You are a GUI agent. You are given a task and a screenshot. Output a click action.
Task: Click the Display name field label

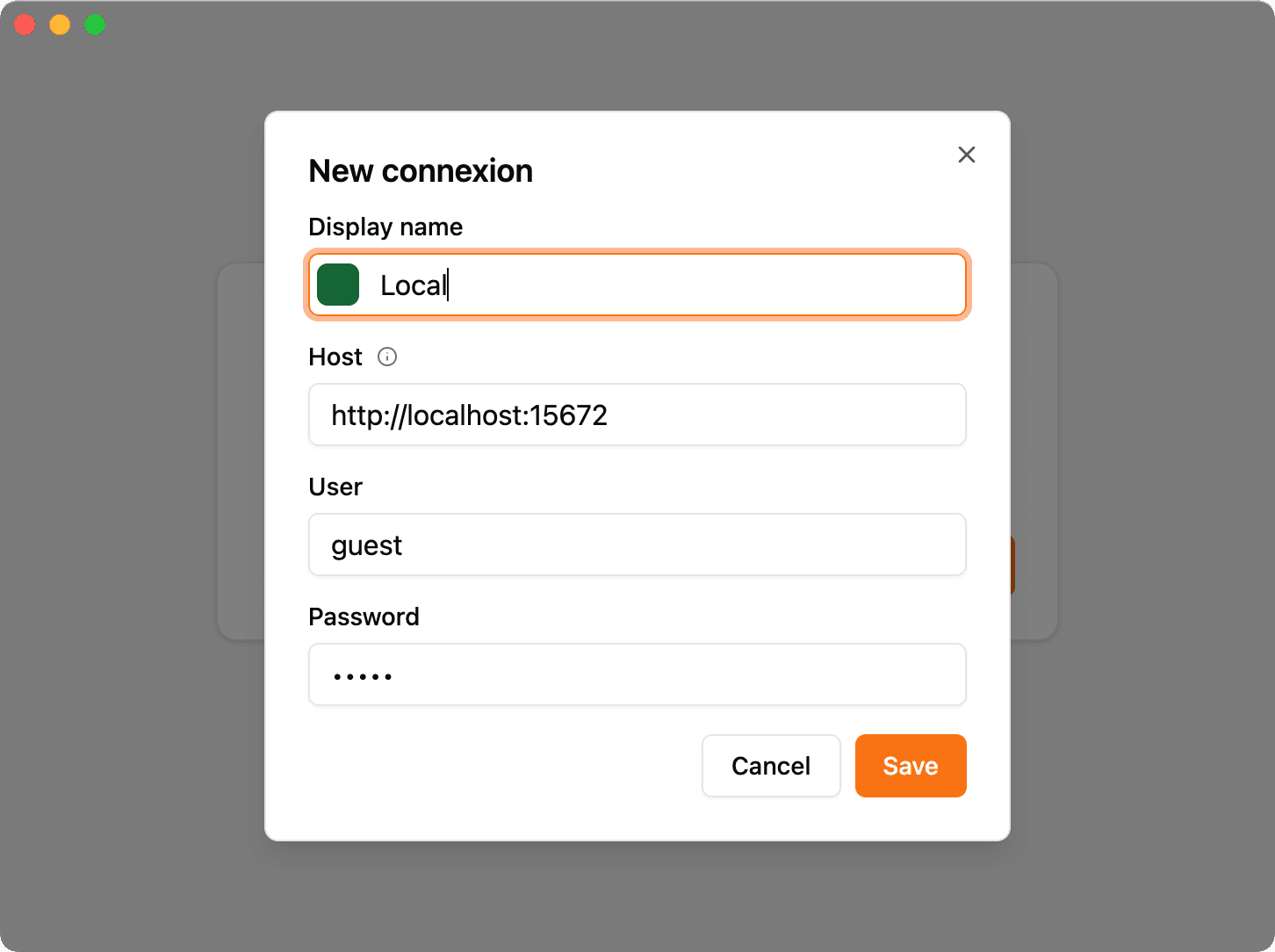tap(385, 227)
